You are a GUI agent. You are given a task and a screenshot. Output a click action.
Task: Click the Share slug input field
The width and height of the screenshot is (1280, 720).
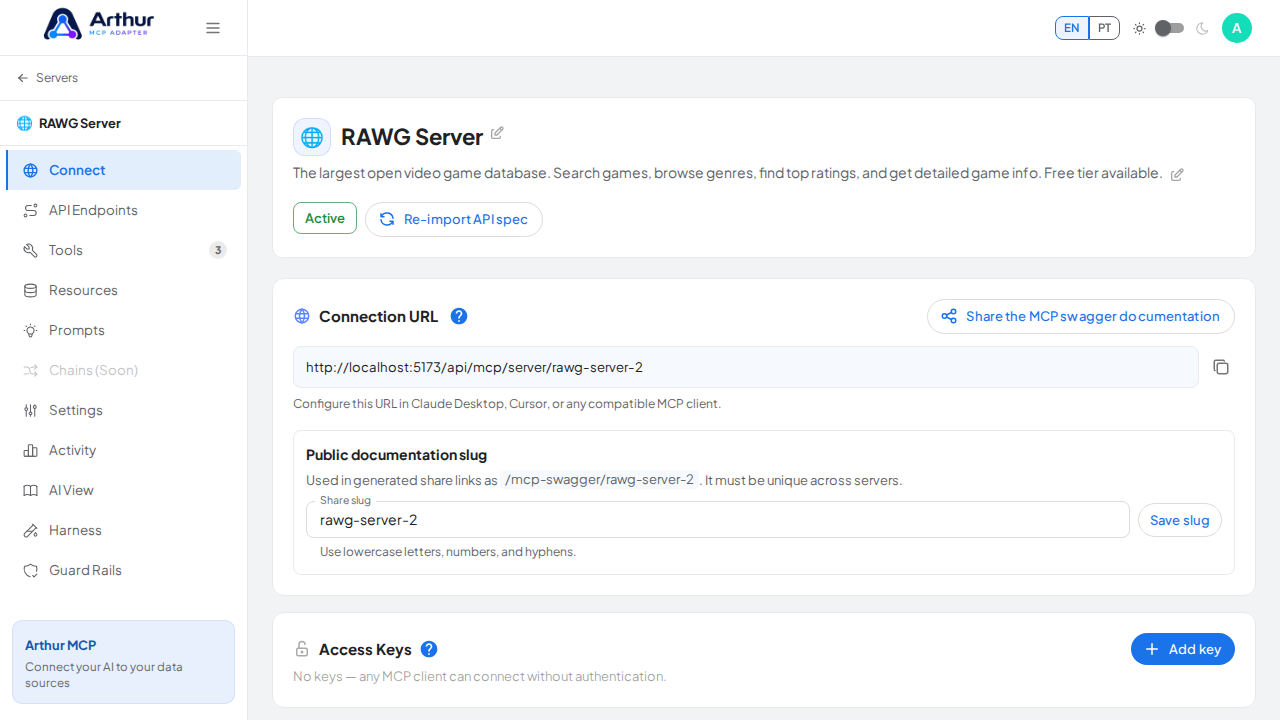coord(718,520)
